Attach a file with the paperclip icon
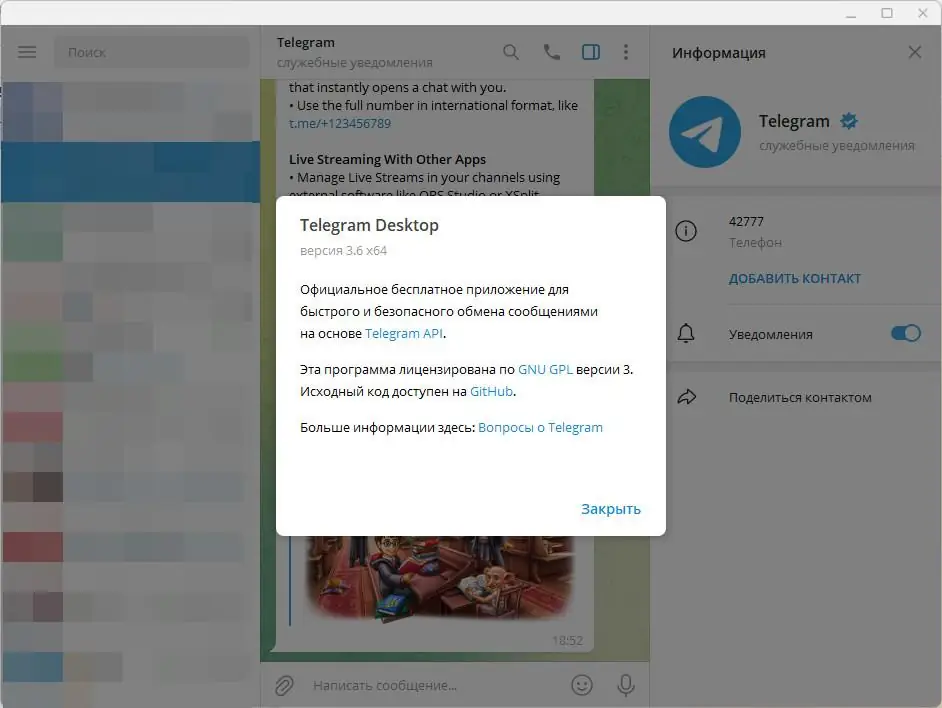942x708 pixels. [286, 685]
